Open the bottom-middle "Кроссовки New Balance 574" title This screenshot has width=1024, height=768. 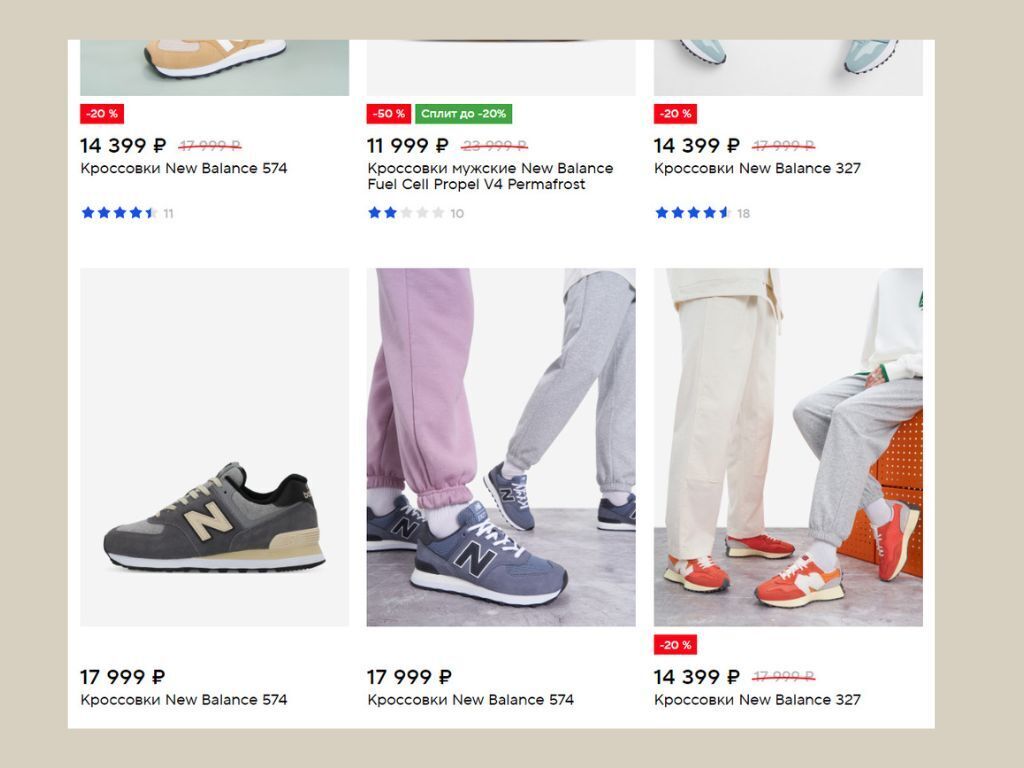tap(470, 700)
